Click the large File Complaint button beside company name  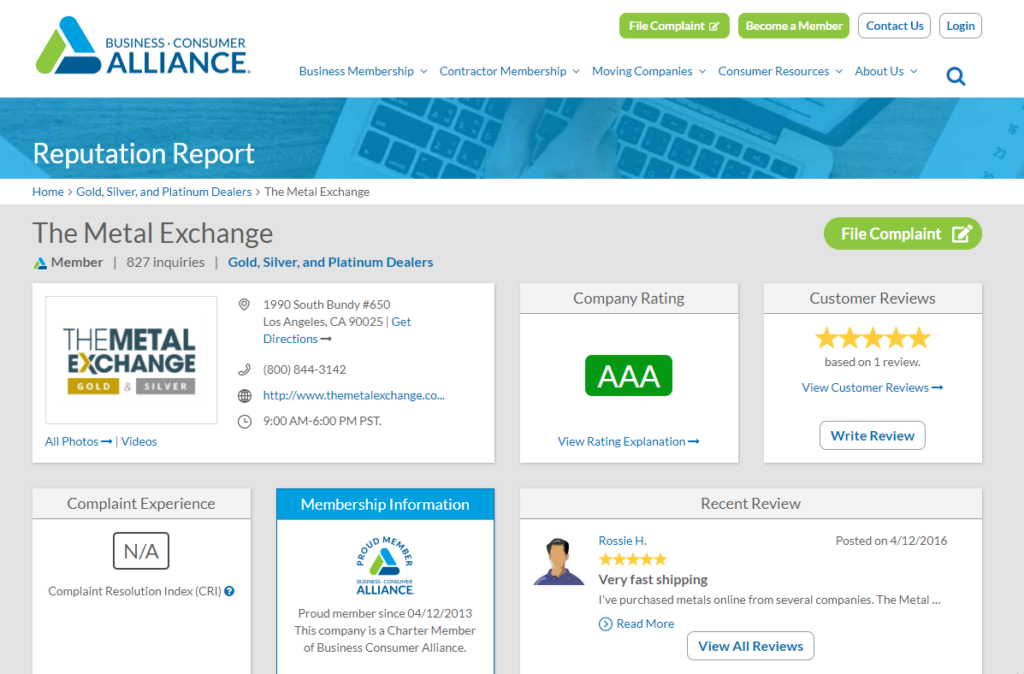coord(903,234)
